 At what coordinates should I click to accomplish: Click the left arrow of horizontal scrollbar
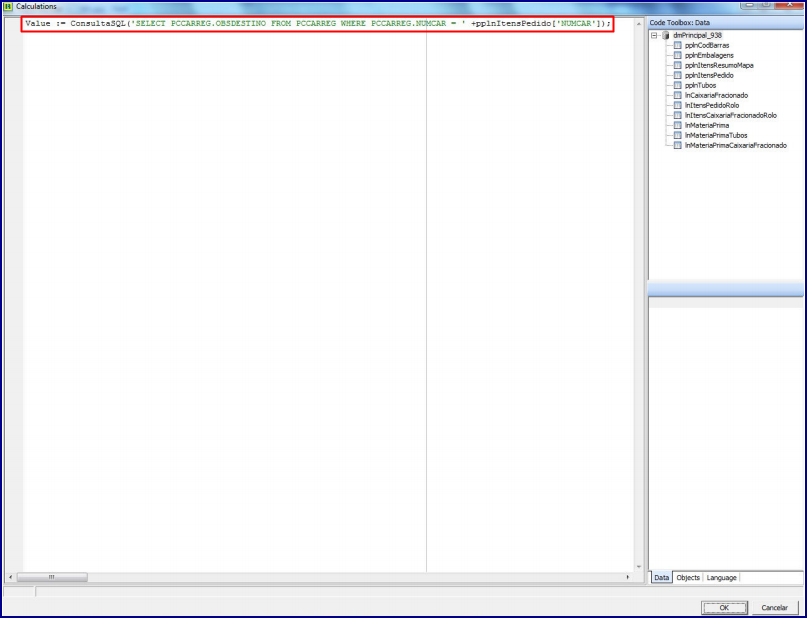point(10,577)
